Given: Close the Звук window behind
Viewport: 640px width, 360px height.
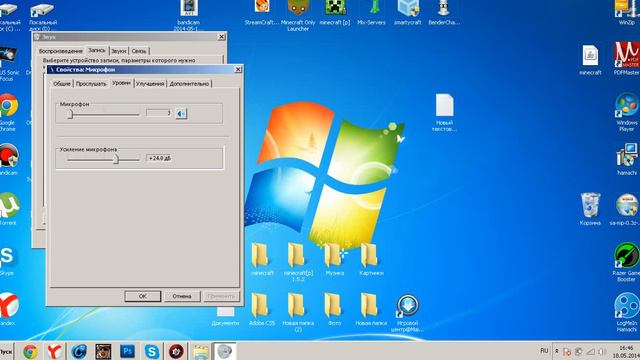Looking at the screenshot, I should (x=221, y=37).
